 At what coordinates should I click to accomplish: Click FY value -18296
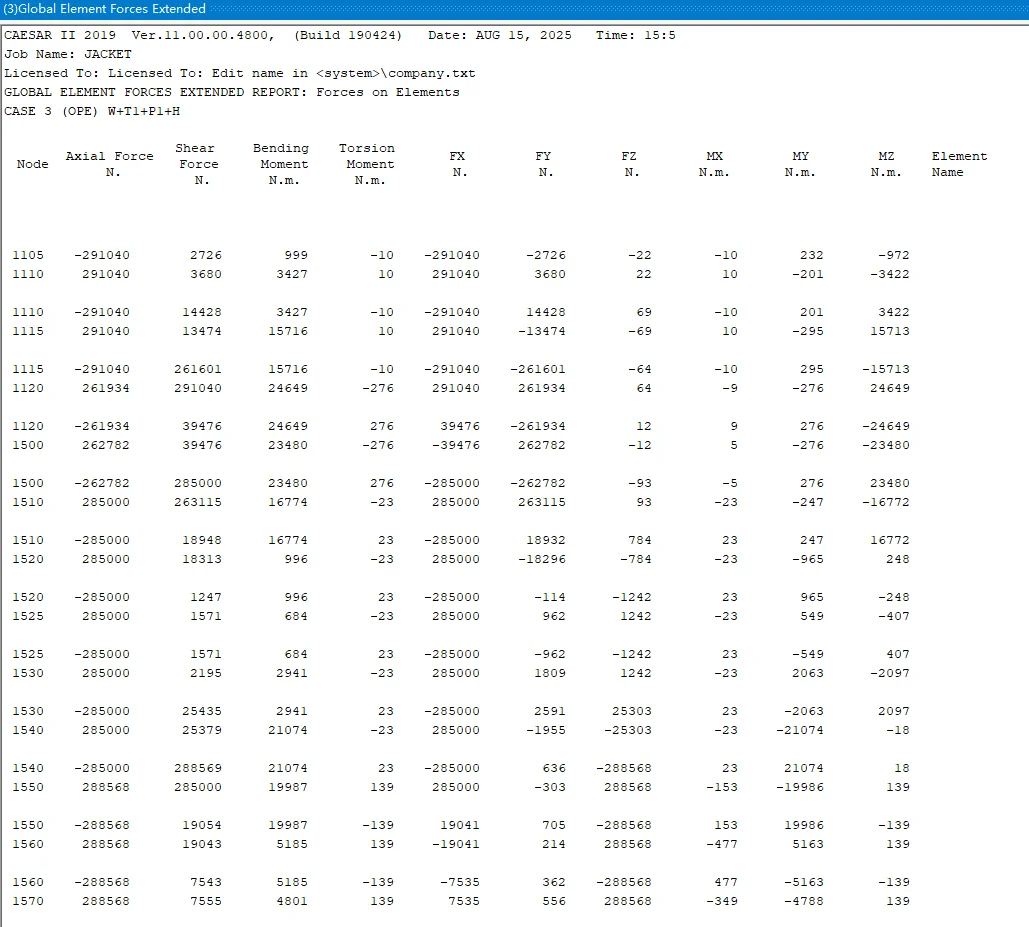click(542, 560)
